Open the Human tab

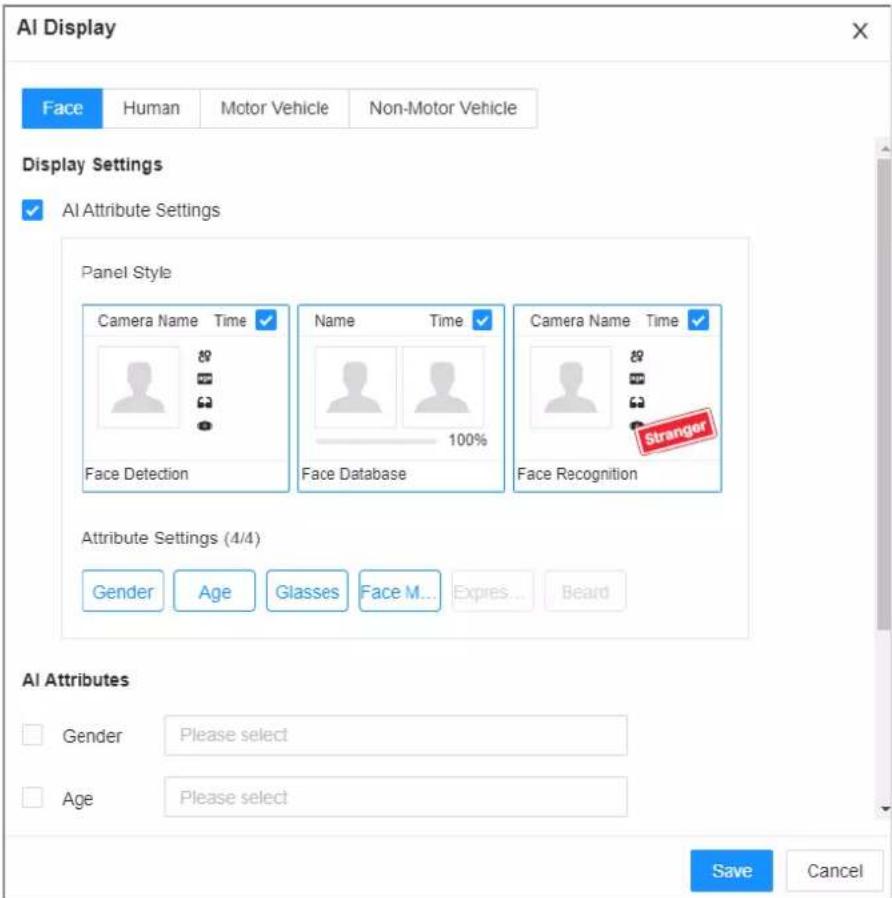[x=151, y=108]
